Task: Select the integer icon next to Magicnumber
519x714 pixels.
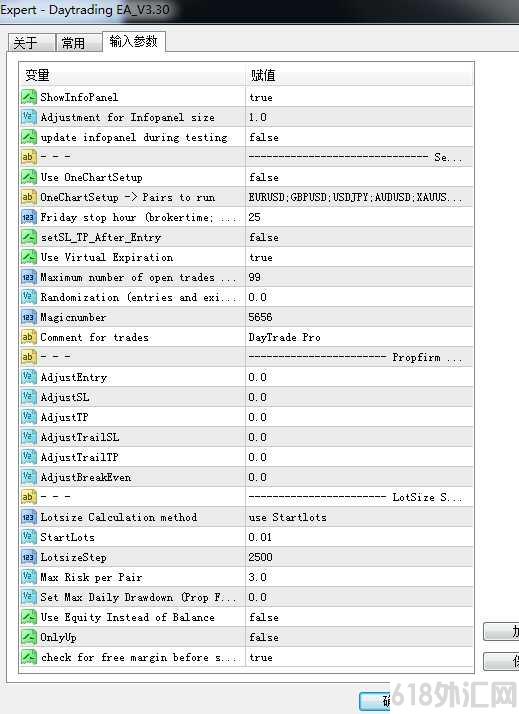Action: 29,317
